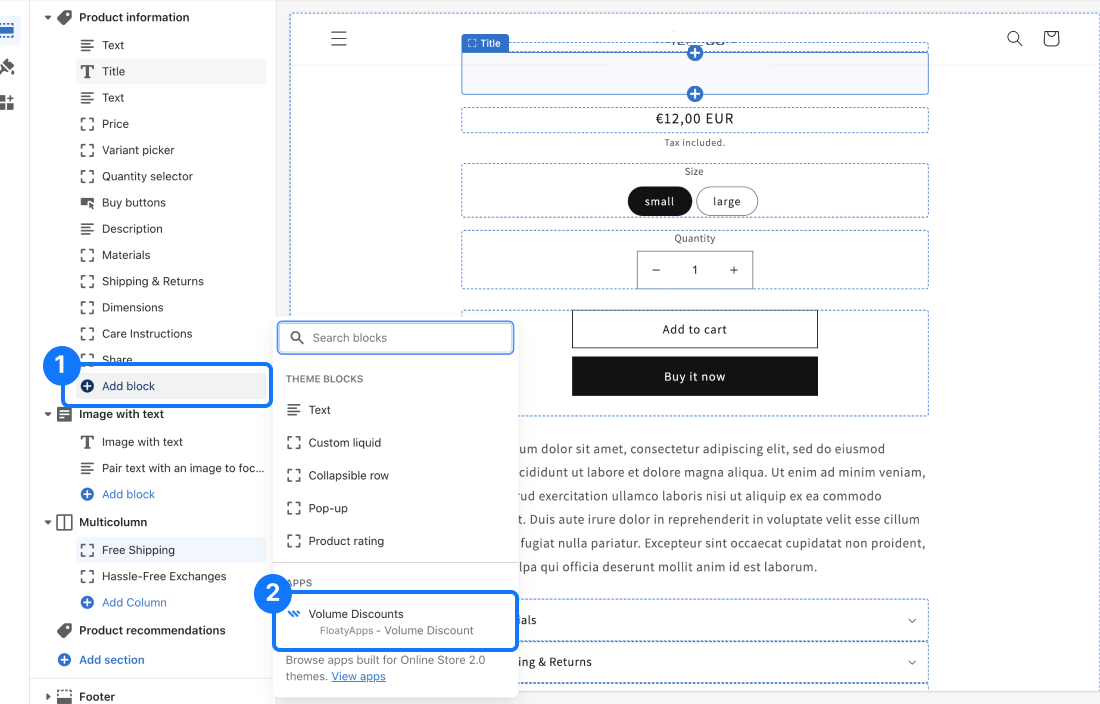1100x704 pixels.
Task: Select the Variant picker block in sidebar
Action: click(138, 150)
